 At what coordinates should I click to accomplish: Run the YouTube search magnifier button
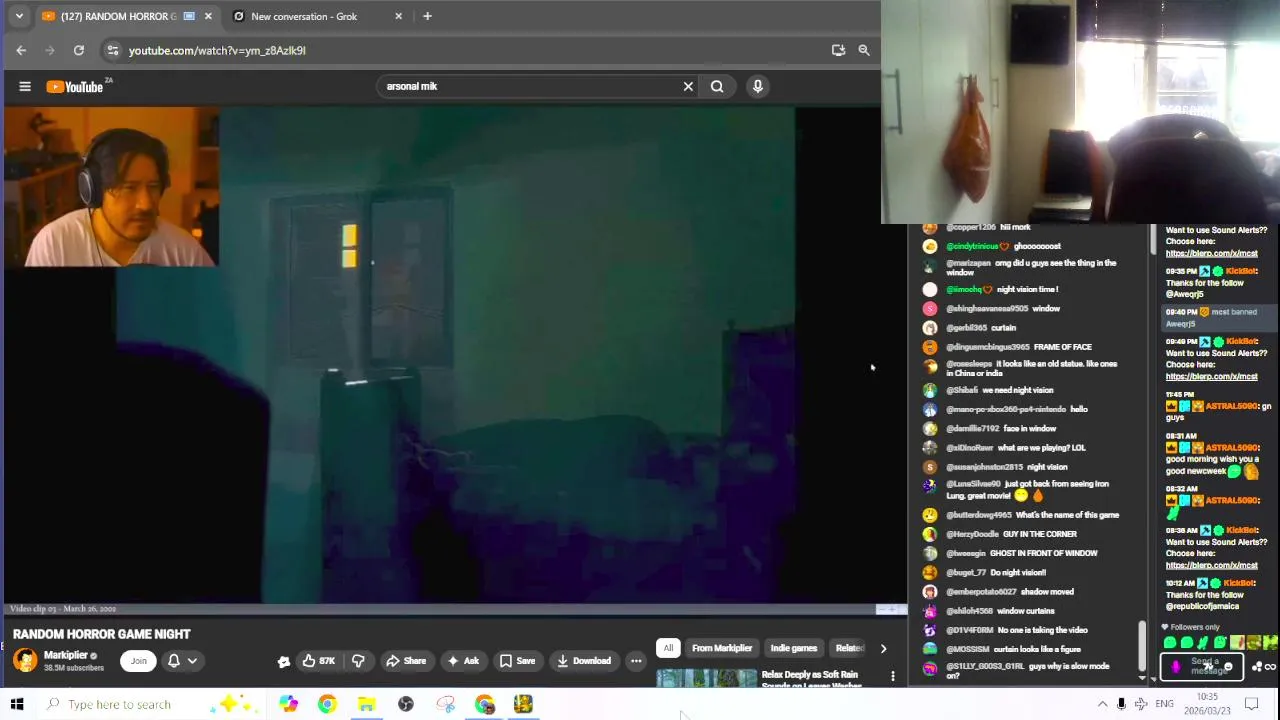(x=717, y=86)
